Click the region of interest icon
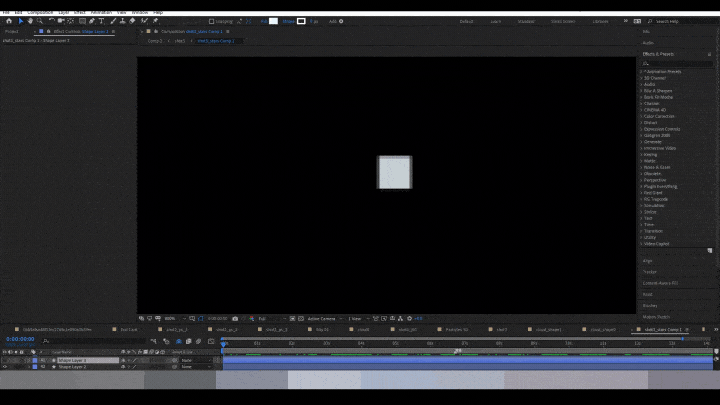The width and height of the screenshot is (720, 405). [x=292, y=319]
